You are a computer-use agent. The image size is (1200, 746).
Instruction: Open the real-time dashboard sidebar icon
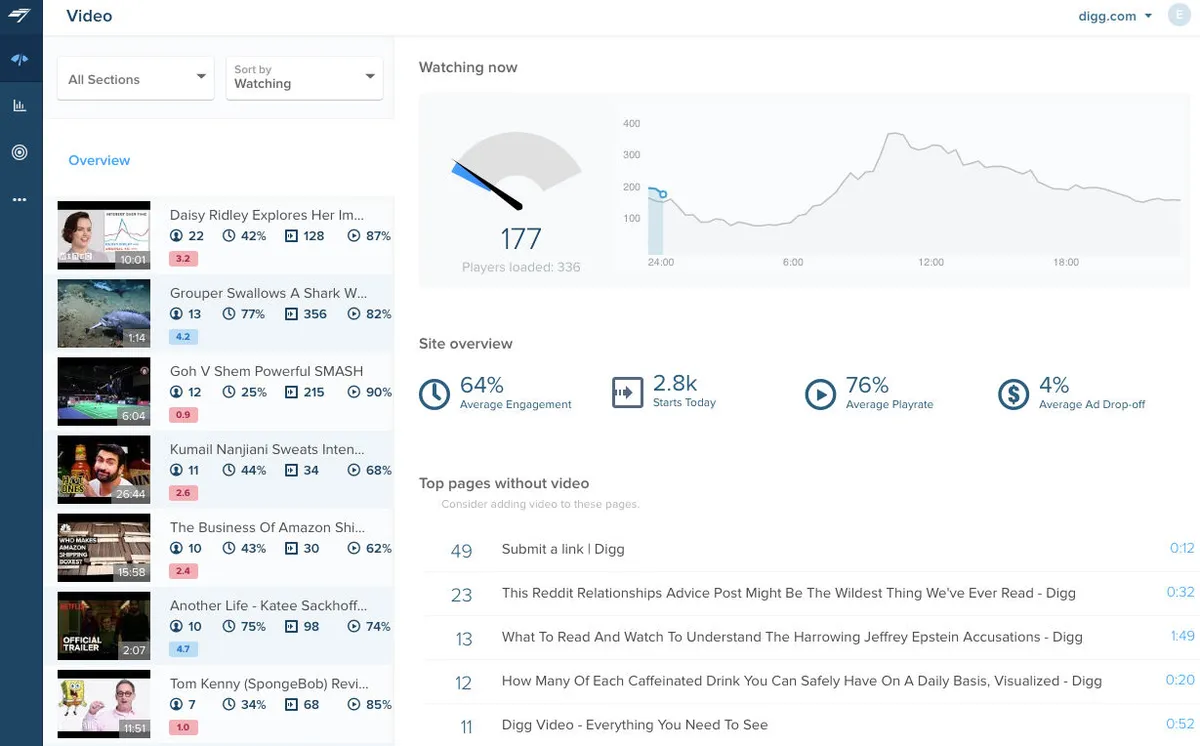click(20, 60)
